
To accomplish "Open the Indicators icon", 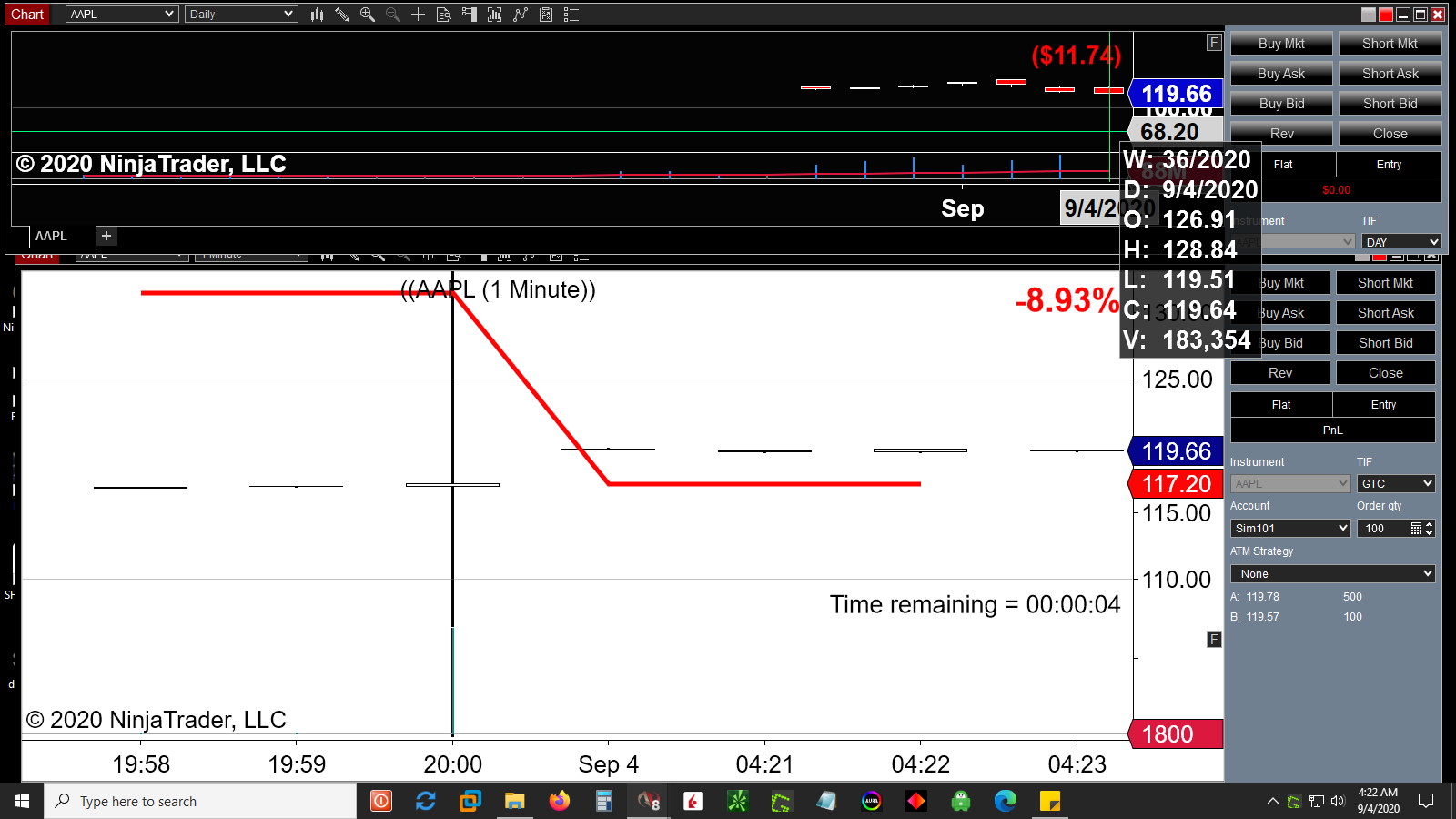I will click(521, 15).
